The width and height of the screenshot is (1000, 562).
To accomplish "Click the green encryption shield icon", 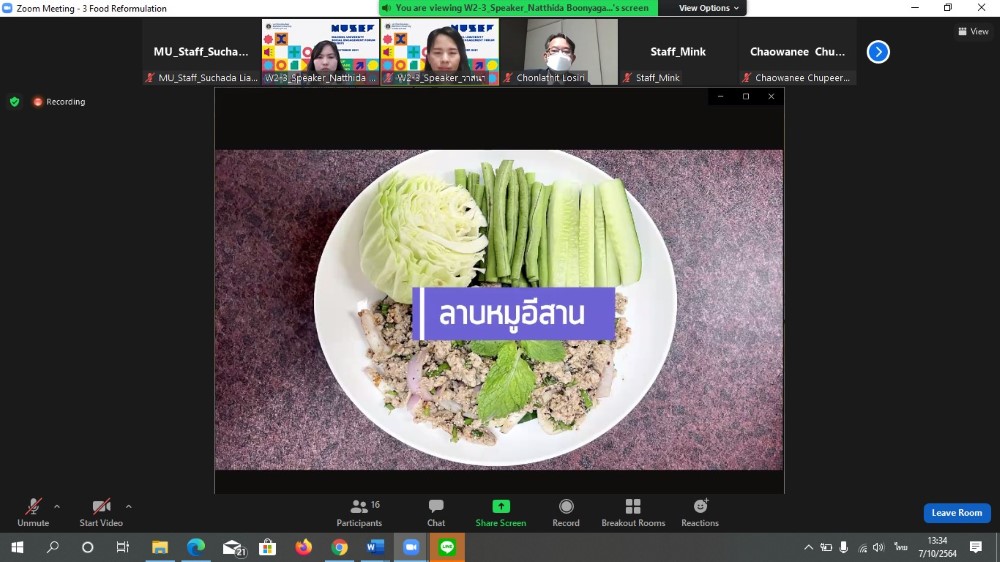I will [14, 101].
